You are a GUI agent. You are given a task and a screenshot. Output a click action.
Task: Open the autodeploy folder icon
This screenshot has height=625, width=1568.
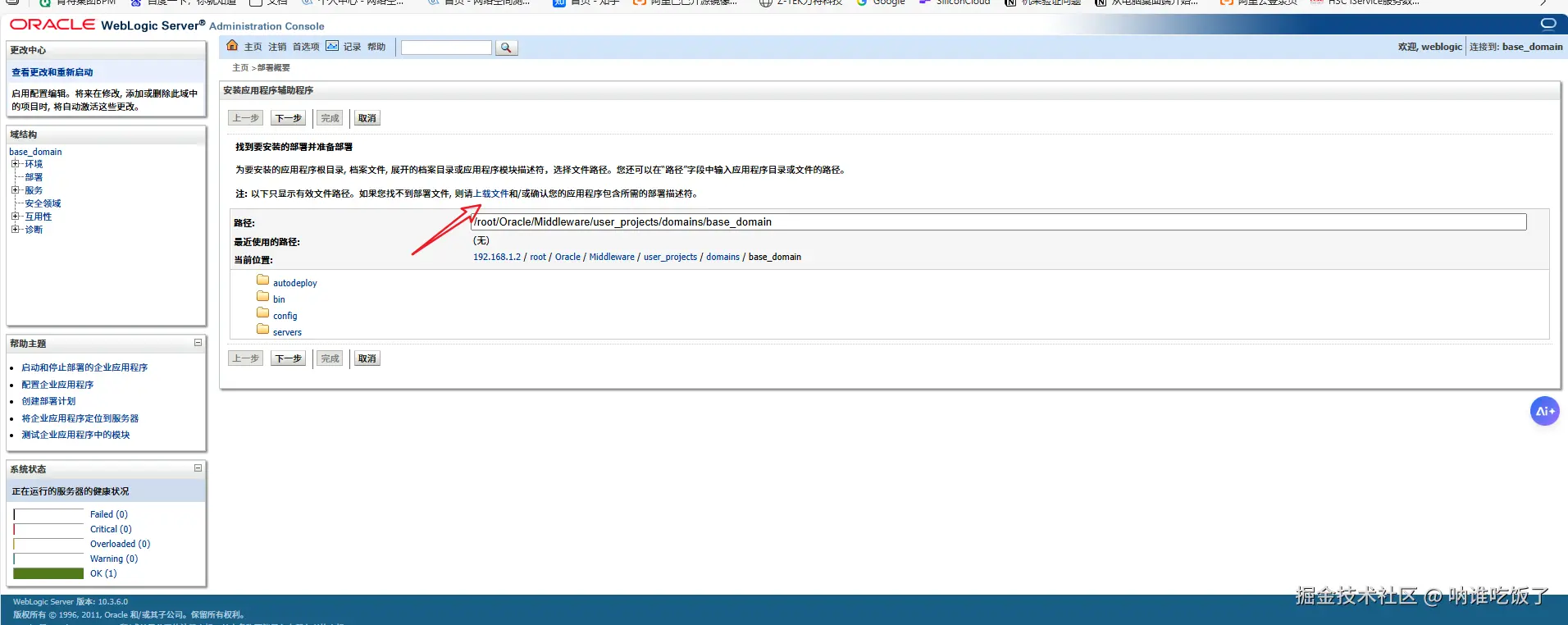262,280
